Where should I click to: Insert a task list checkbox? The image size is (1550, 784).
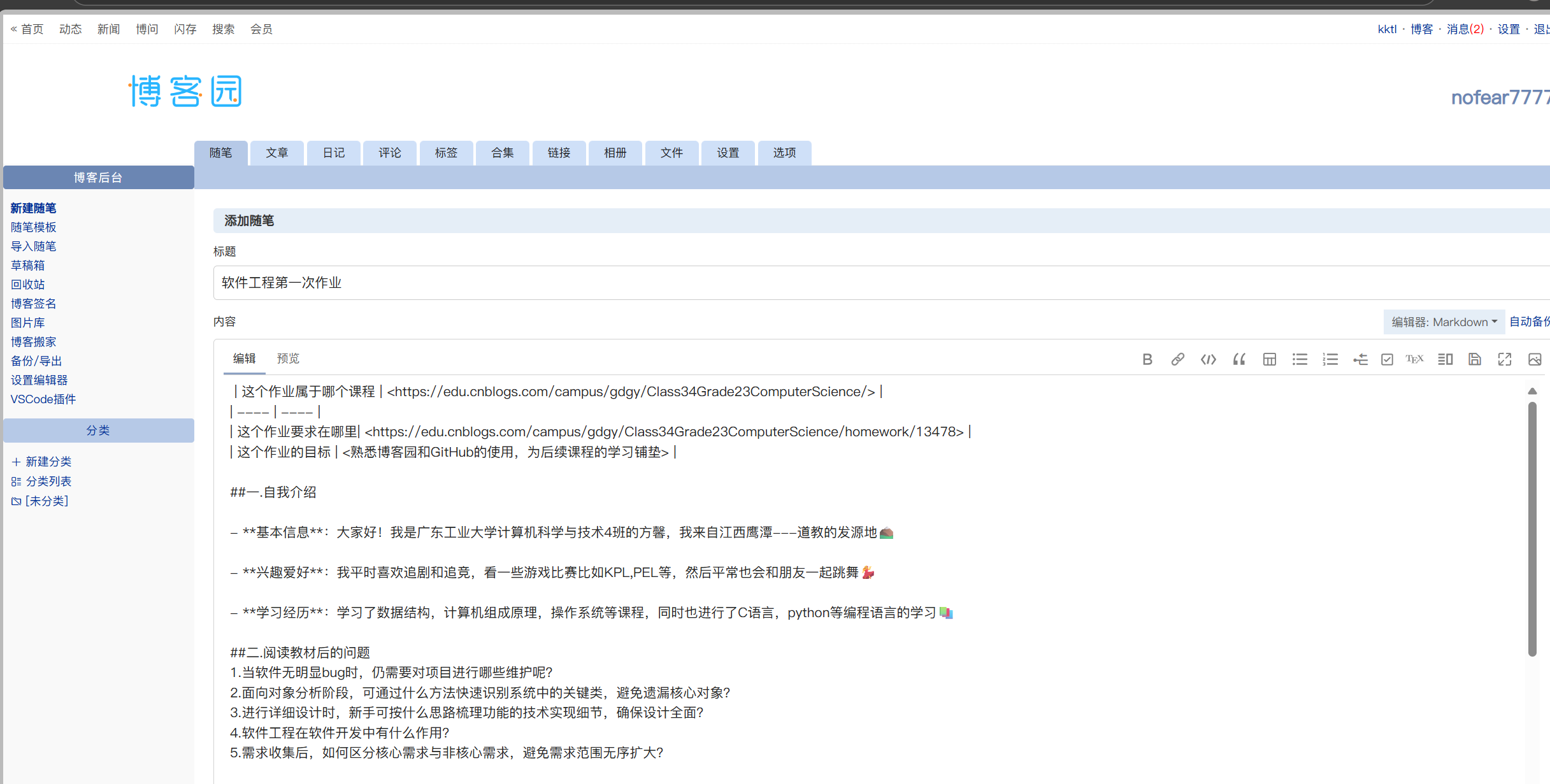[1387, 359]
